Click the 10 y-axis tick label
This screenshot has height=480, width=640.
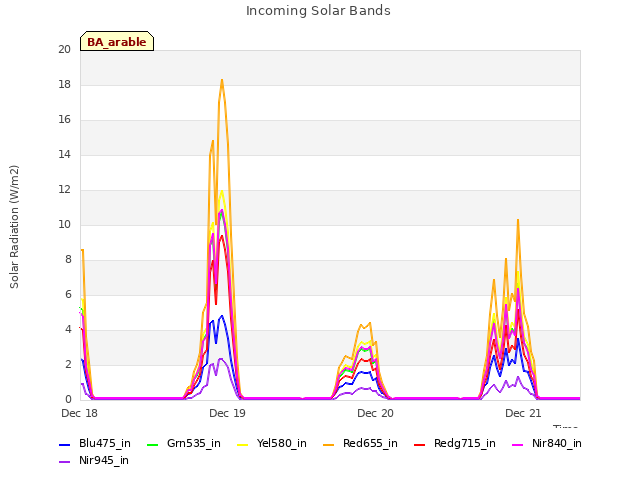[x=64, y=224]
